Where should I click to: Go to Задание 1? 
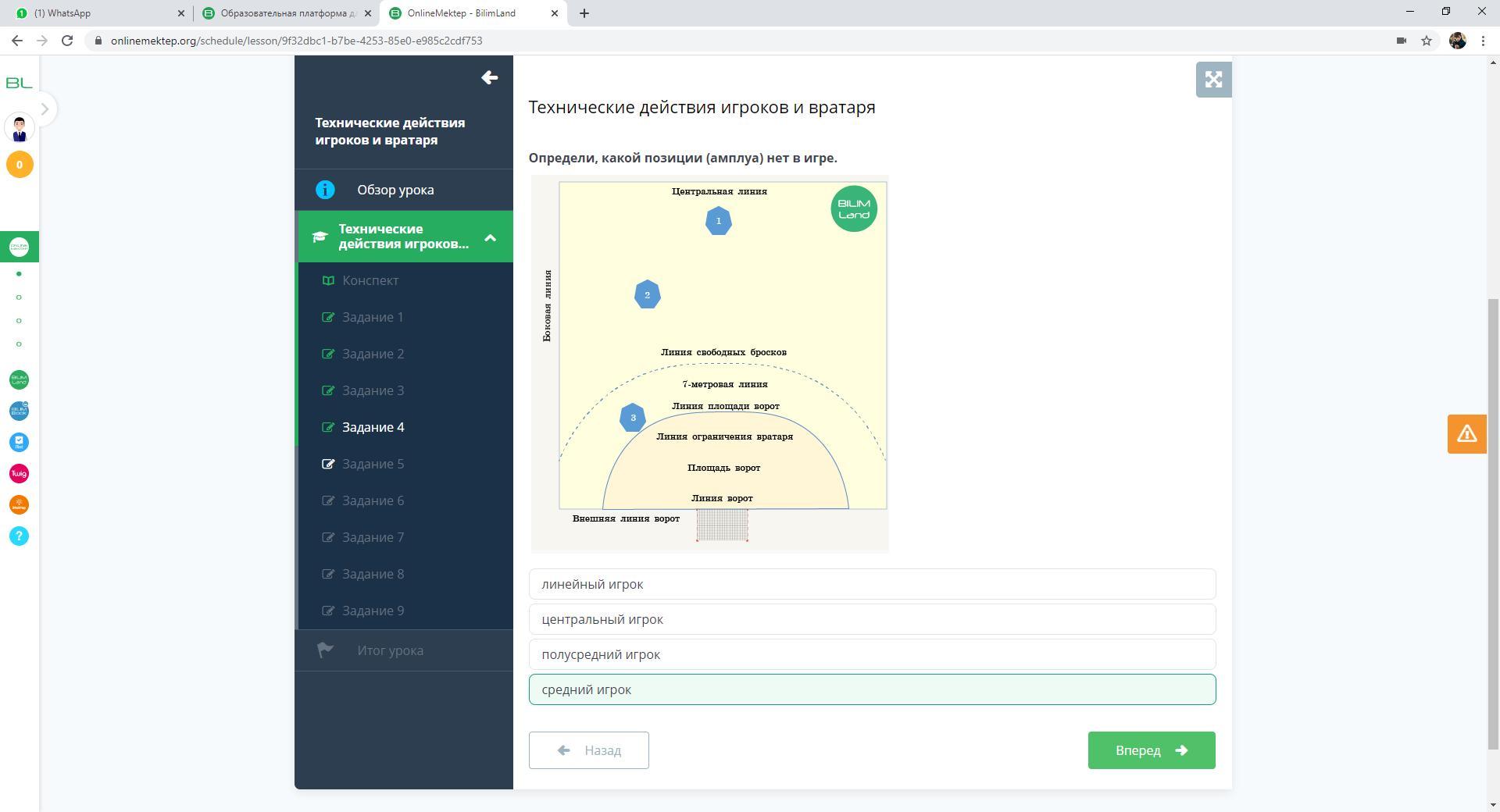(x=373, y=317)
